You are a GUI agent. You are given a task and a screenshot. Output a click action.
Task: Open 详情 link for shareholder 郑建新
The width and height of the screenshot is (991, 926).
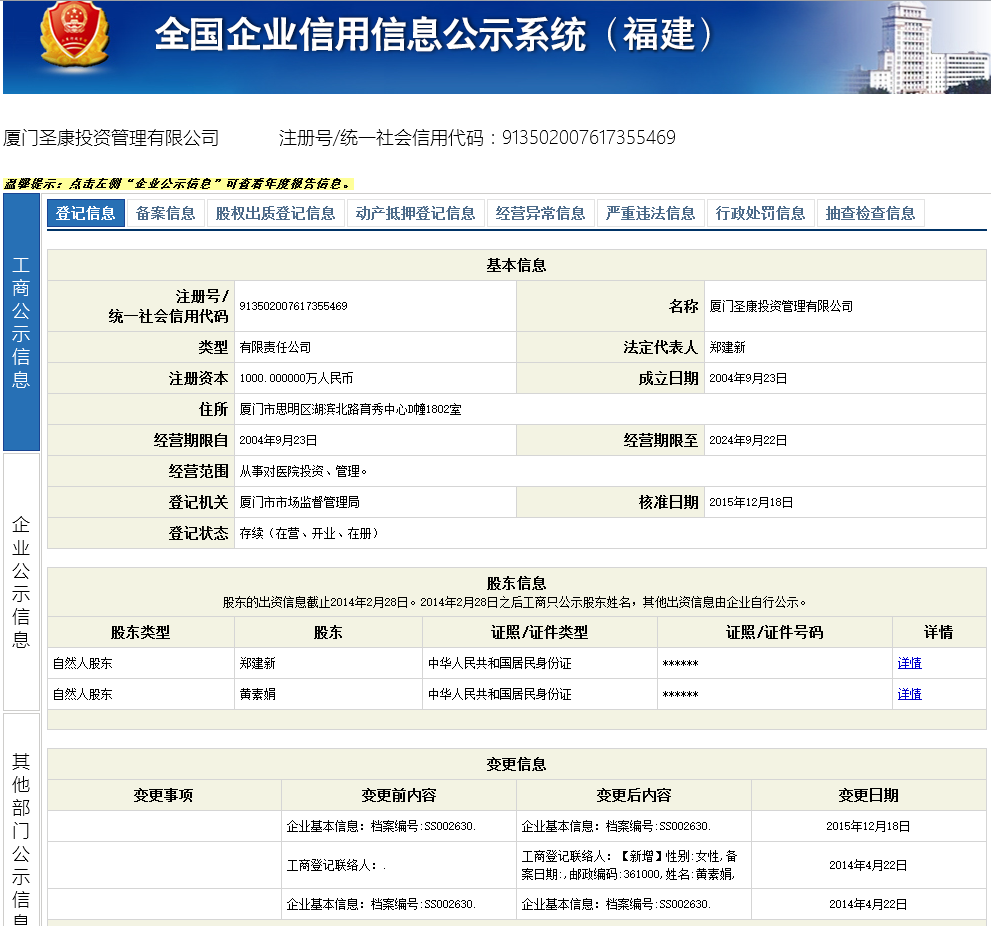click(x=909, y=663)
